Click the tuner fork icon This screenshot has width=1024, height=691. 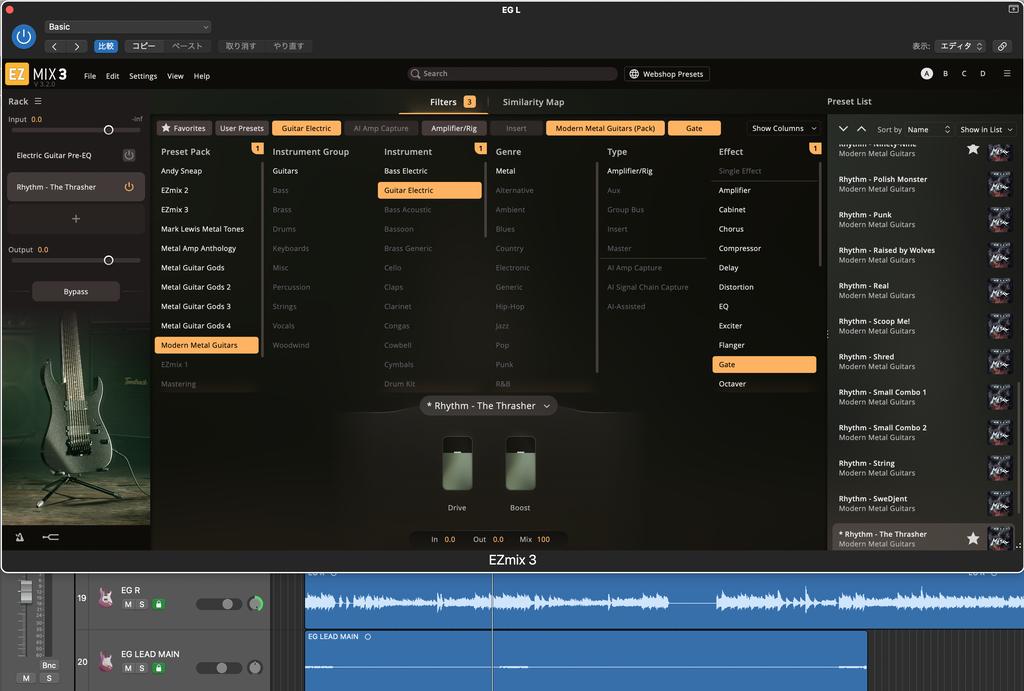click(x=50, y=537)
